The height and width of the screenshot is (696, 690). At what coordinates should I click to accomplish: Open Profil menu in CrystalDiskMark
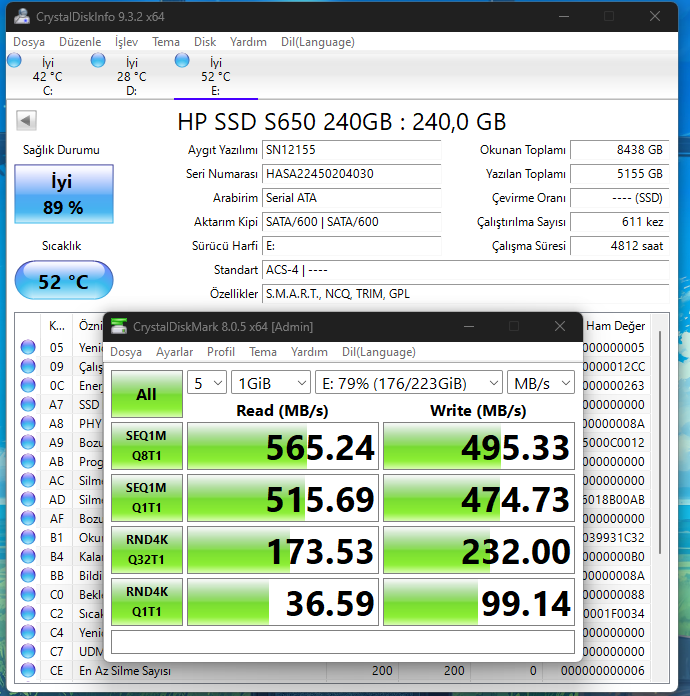[x=221, y=352]
